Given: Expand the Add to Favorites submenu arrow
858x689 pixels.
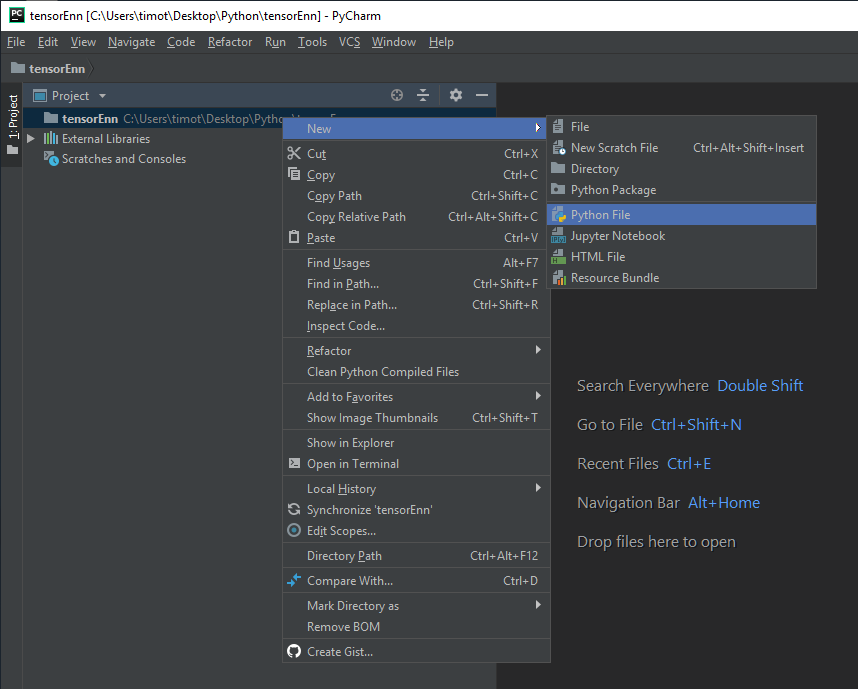Looking at the screenshot, I should (538, 396).
